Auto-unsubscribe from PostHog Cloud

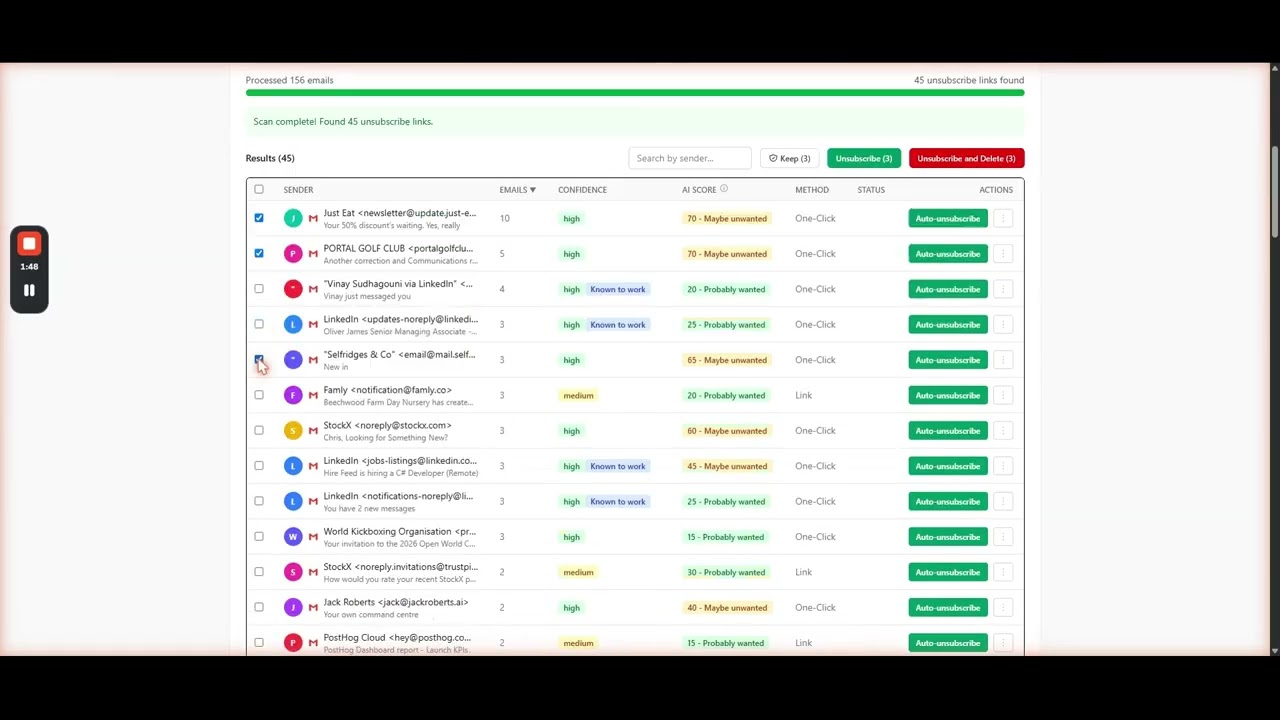pyautogui.click(x=948, y=643)
